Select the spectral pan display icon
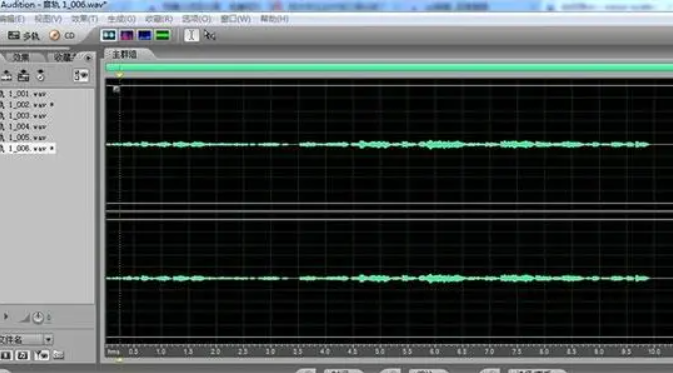 (145, 35)
